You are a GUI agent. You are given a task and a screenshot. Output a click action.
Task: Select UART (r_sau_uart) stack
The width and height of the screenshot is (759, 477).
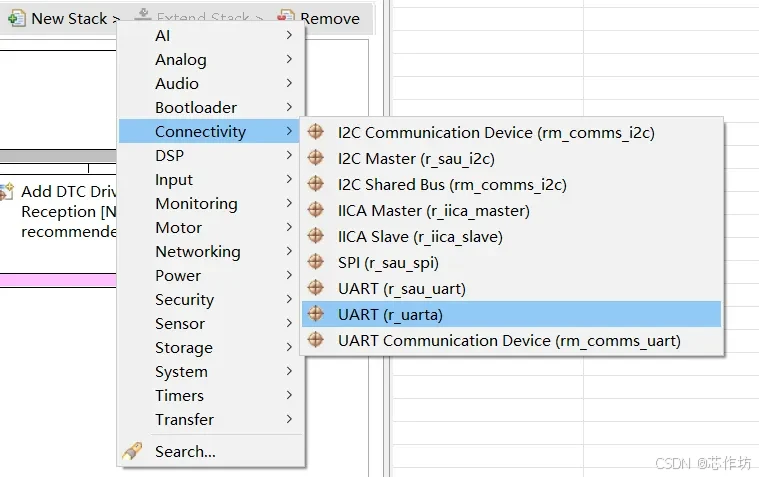pyautogui.click(x=512, y=288)
